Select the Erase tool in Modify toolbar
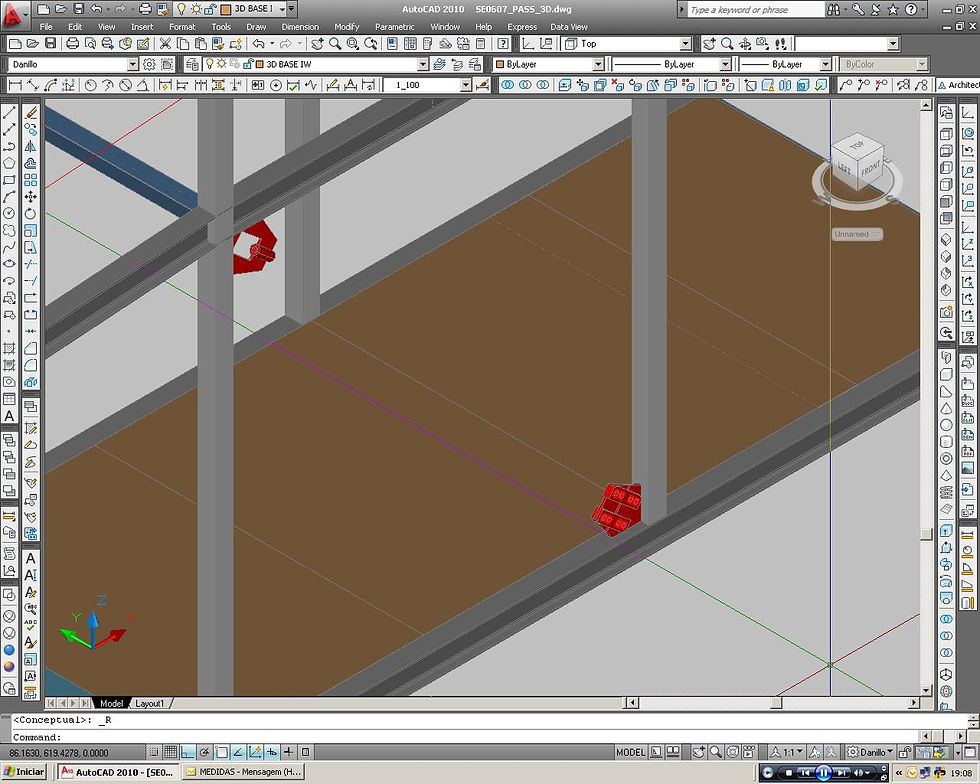 (31, 113)
